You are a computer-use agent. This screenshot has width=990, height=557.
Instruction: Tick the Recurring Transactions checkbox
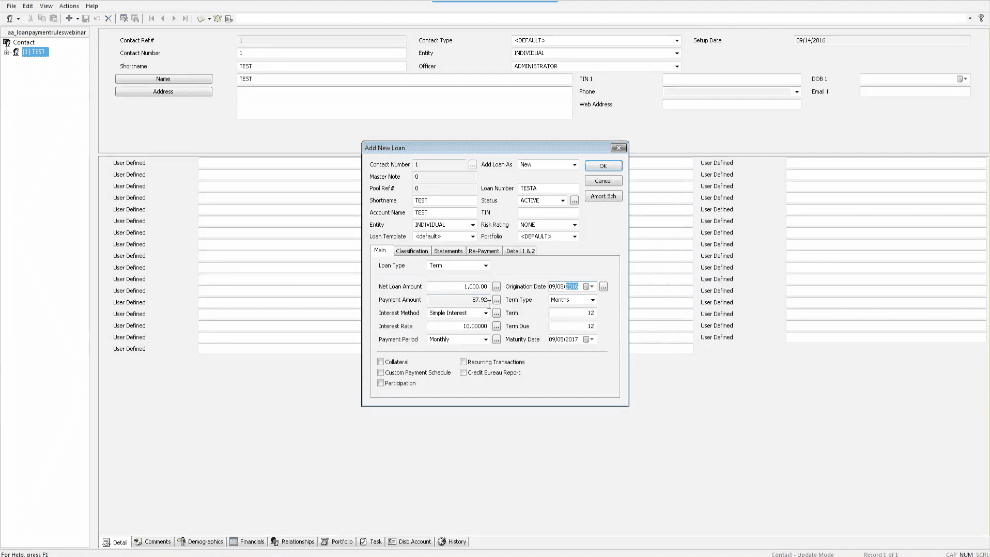click(463, 362)
